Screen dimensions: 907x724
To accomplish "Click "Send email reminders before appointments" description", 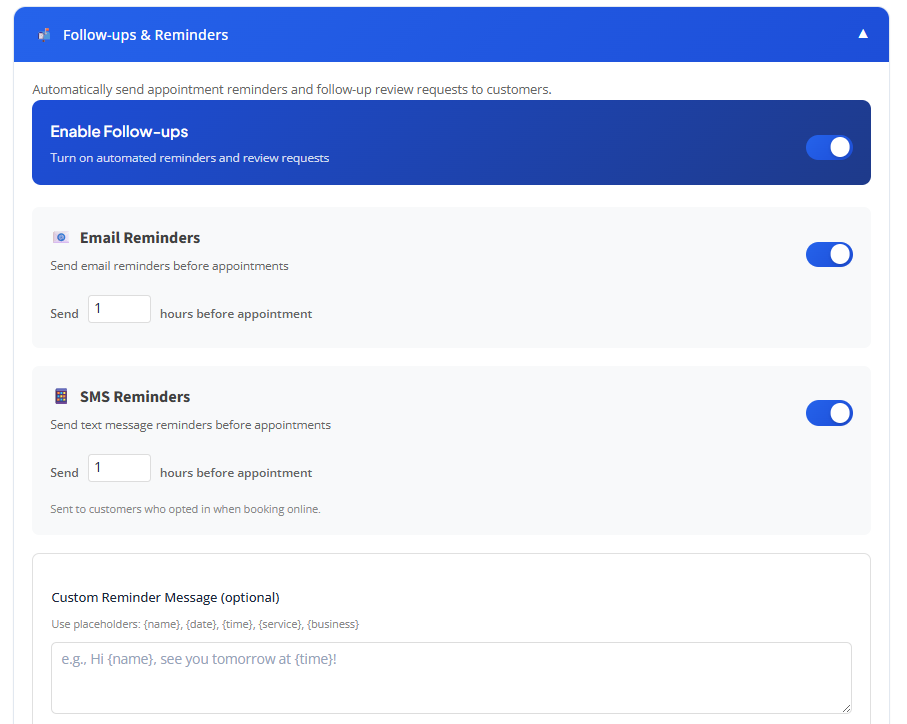I will point(169,266).
